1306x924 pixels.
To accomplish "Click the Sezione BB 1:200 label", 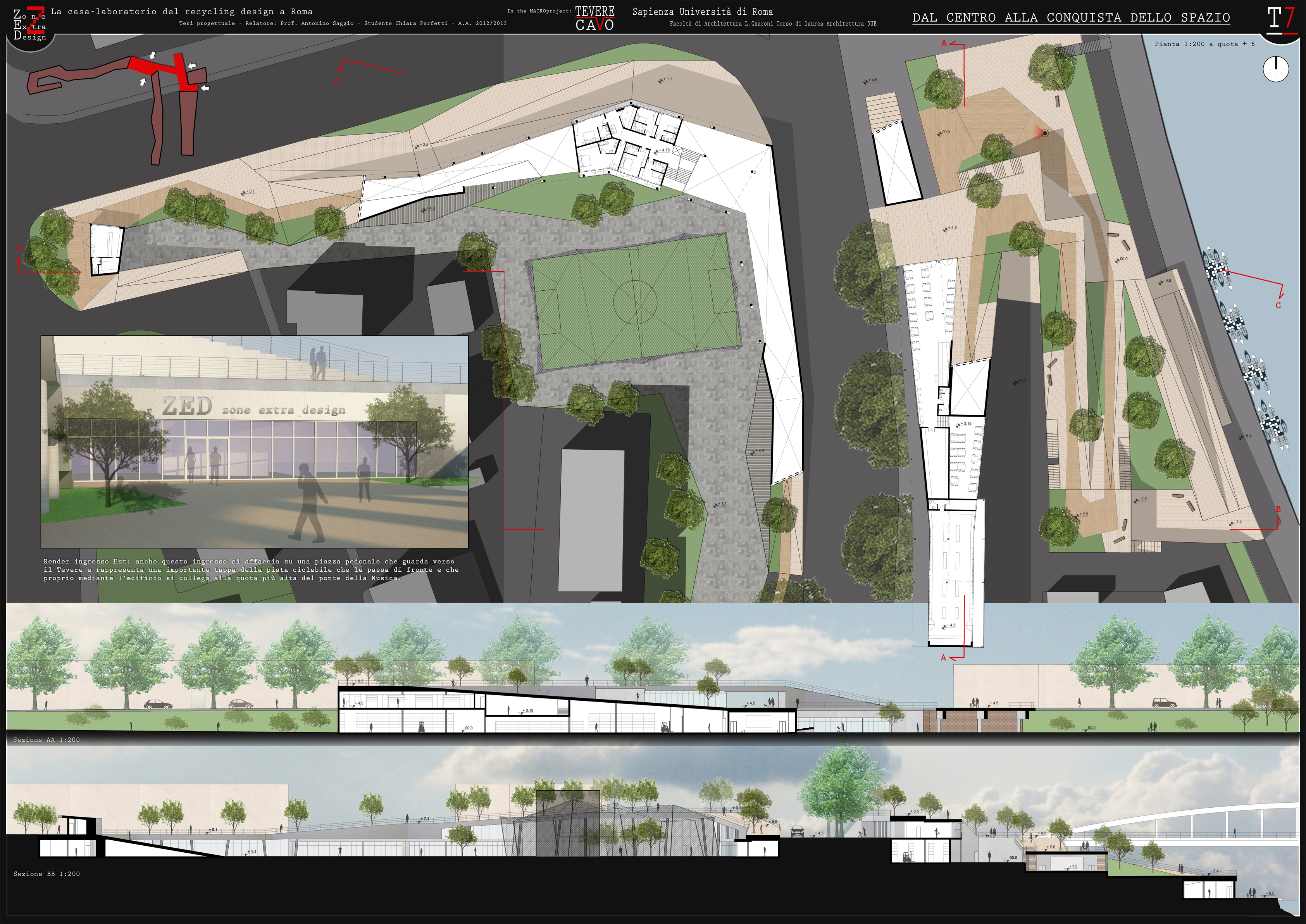I will (x=47, y=873).
